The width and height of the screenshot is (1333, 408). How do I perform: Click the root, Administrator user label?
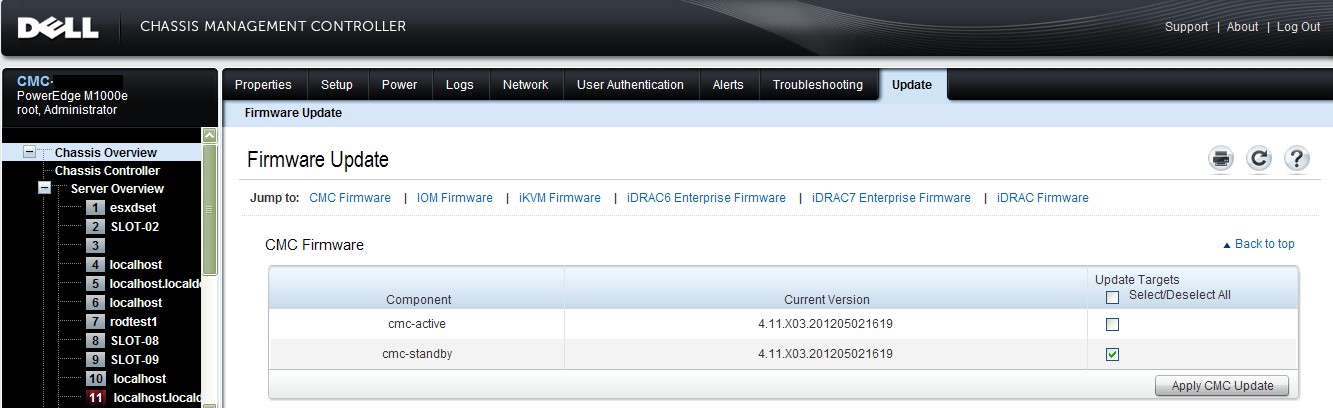(67, 110)
